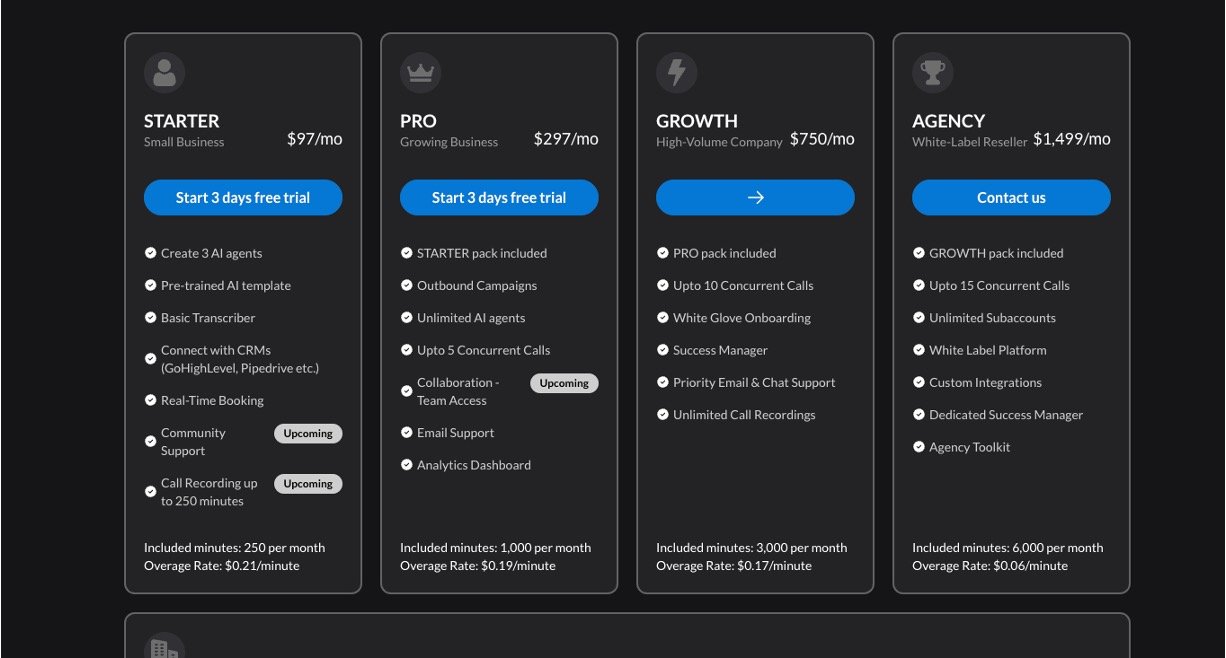This screenshot has height=658, width=1226.
Task: Click the STARTER plan user icon
Action: pyautogui.click(x=165, y=73)
